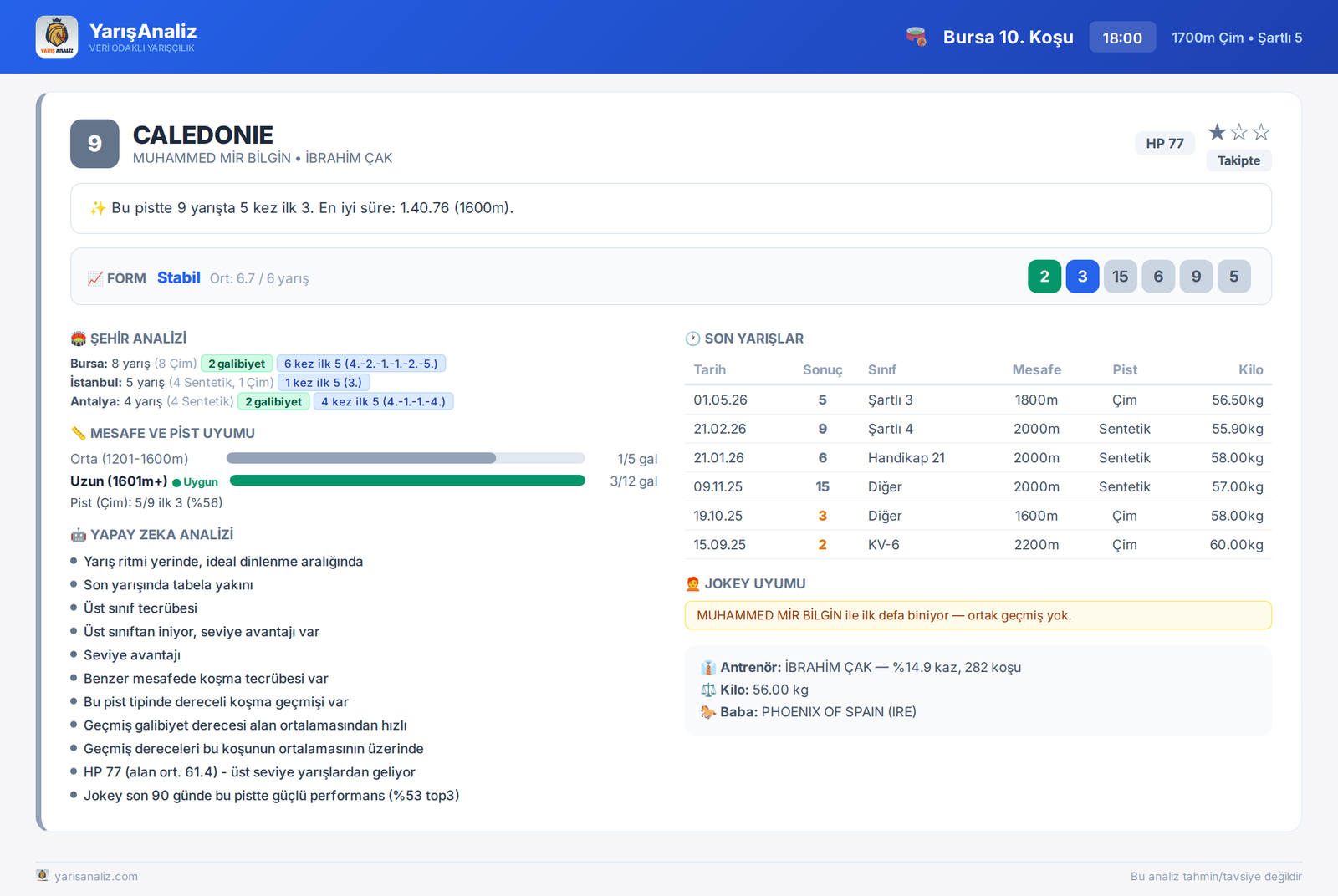Open the yarisanaliz.com footer link
Viewport: 1338px width, 896px height.
tap(96, 877)
